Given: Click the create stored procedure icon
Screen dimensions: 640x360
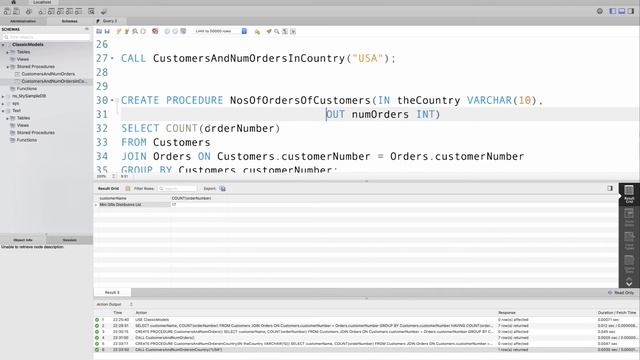Looking at the screenshot, I should coord(69,11).
